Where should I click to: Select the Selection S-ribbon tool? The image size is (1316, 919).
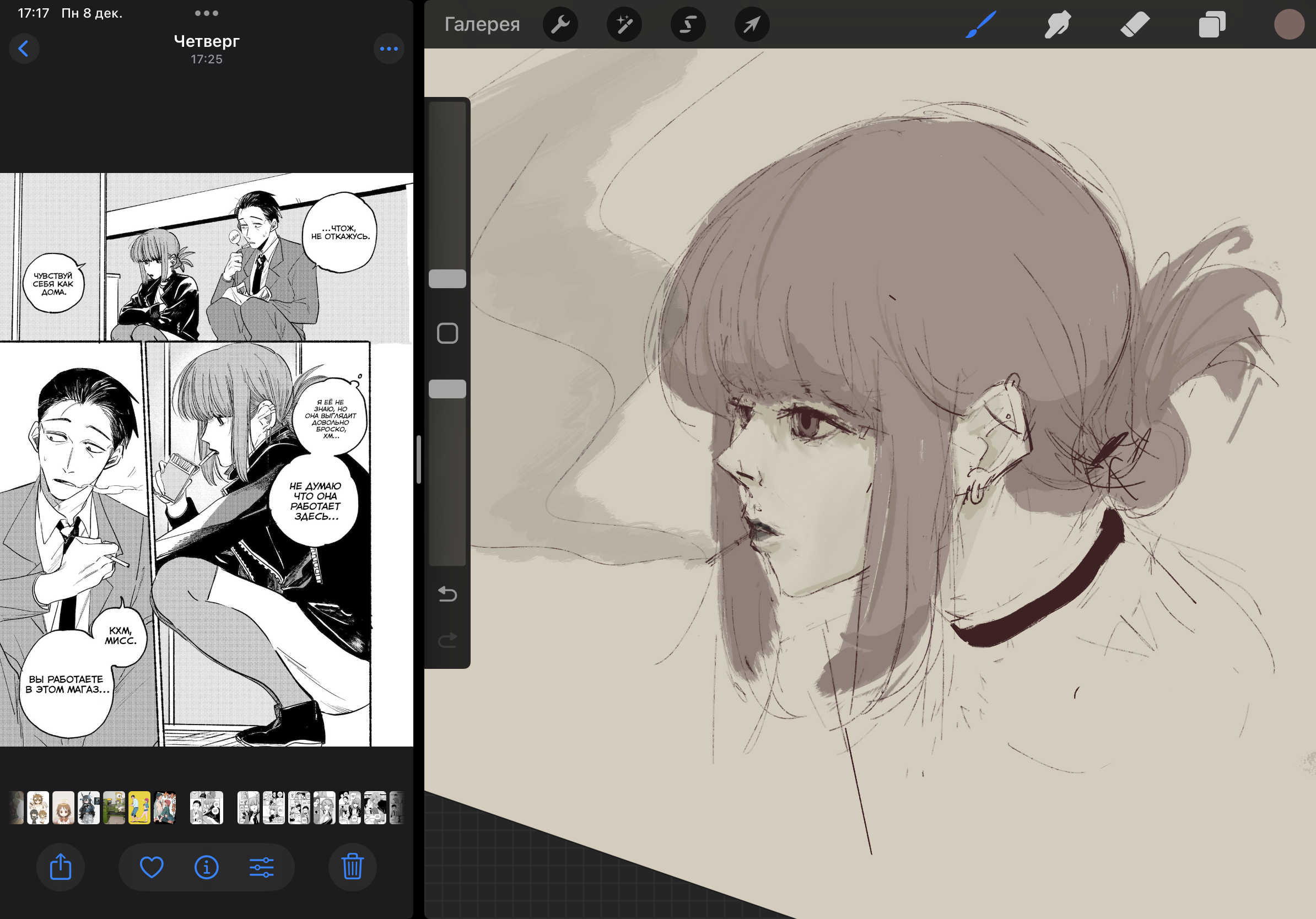point(688,24)
